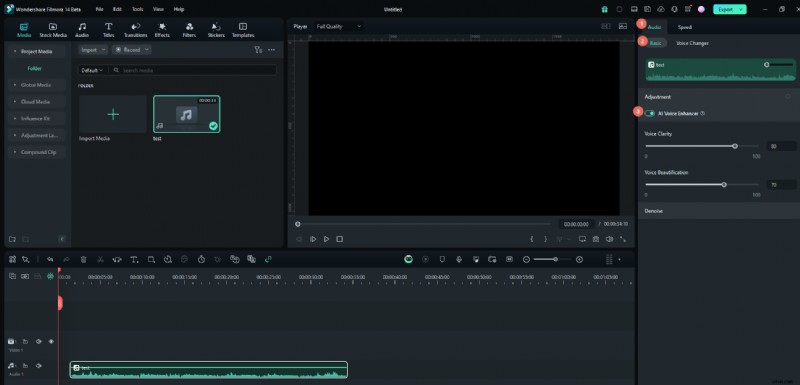This screenshot has width=800, height=385.
Task: Open the Titles tab icon
Action: pos(109,27)
